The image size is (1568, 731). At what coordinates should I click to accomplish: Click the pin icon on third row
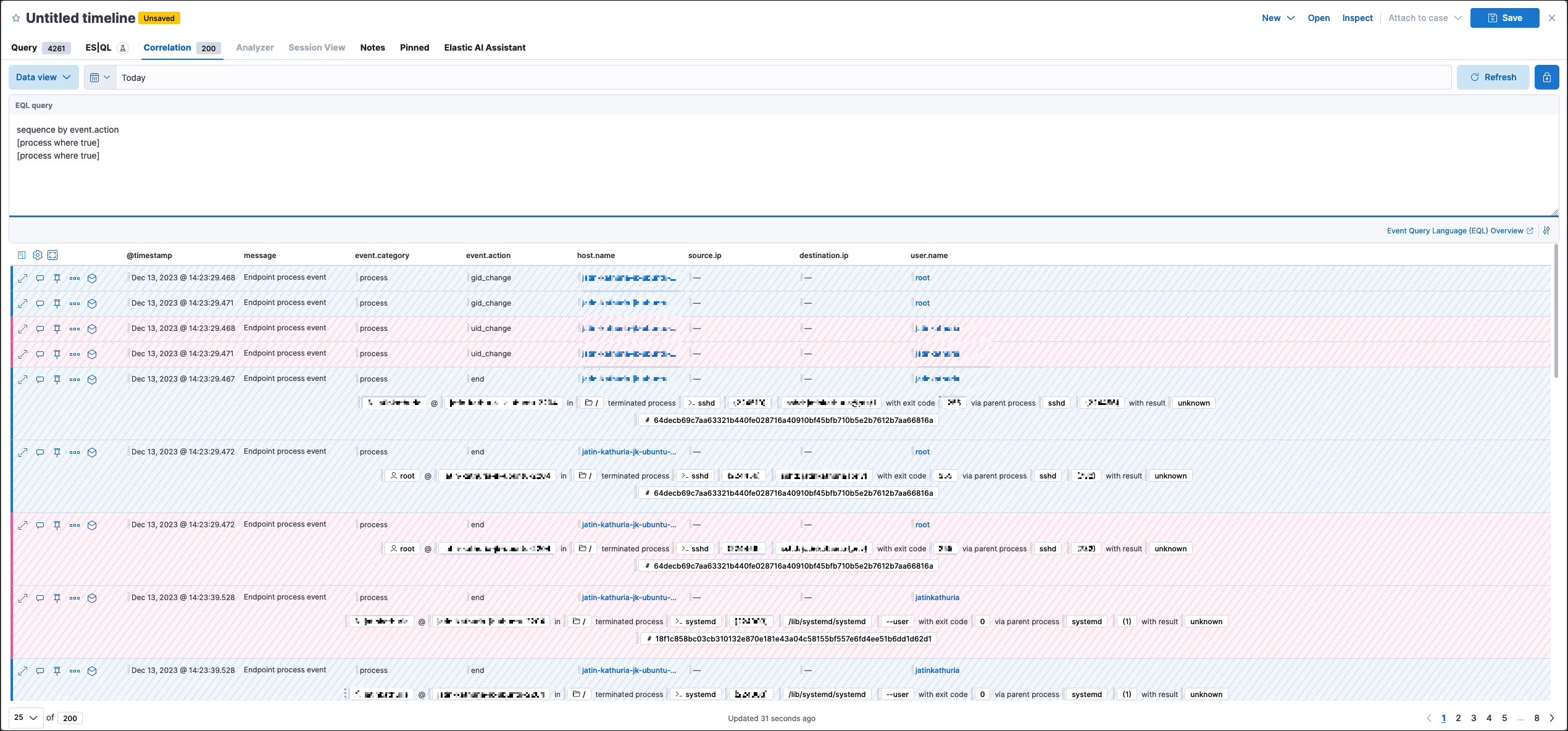[57, 328]
